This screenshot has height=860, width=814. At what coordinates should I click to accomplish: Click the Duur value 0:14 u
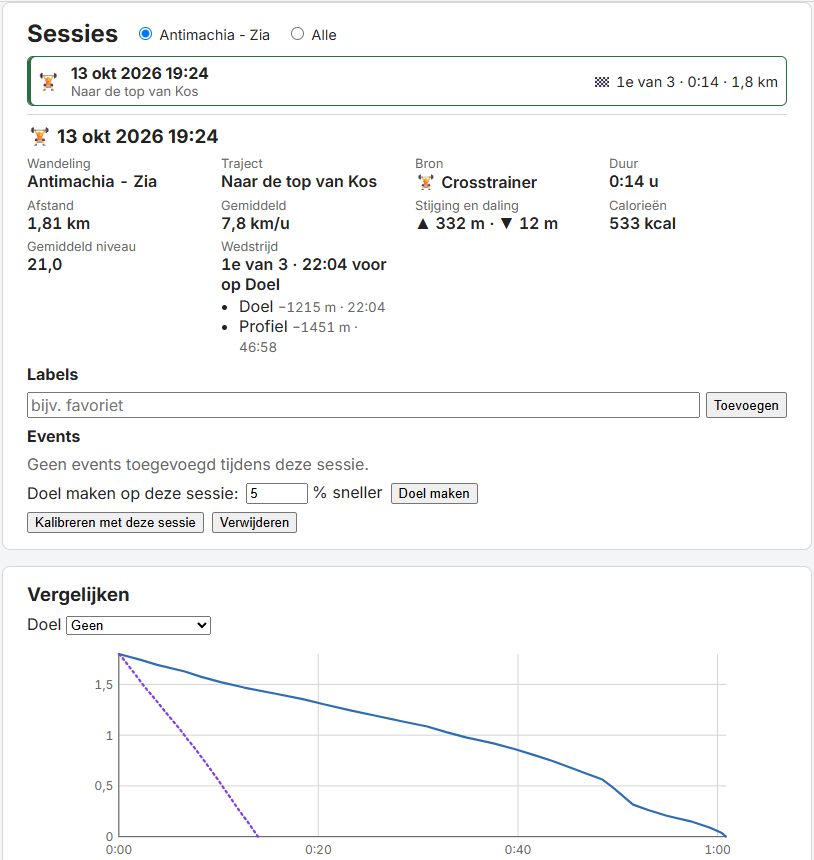coord(634,182)
